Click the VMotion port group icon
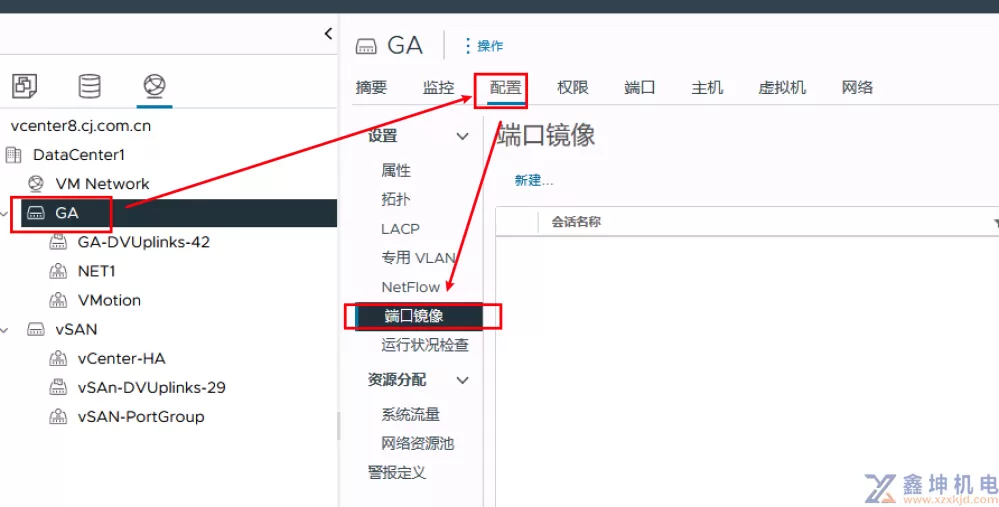The image size is (999, 507). tap(58, 300)
